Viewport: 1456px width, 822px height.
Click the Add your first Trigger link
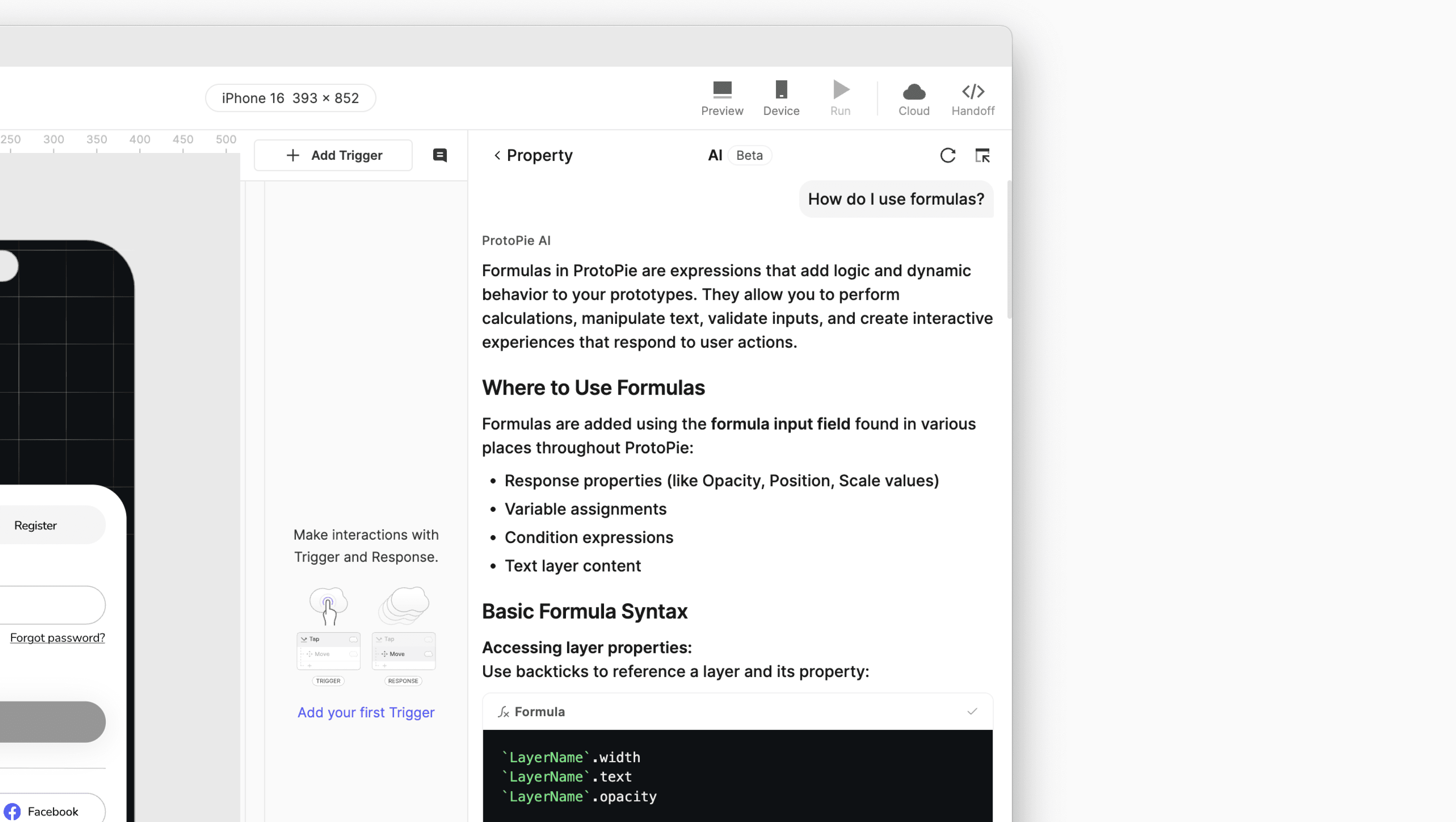point(366,712)
